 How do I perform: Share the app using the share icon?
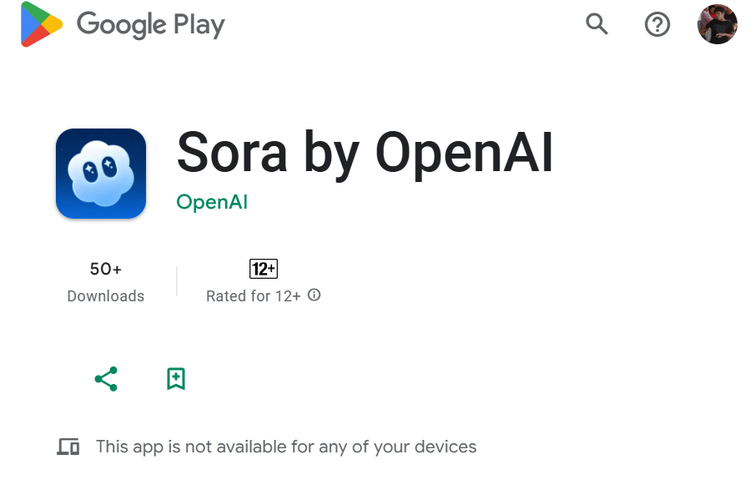tap(106, 379)
